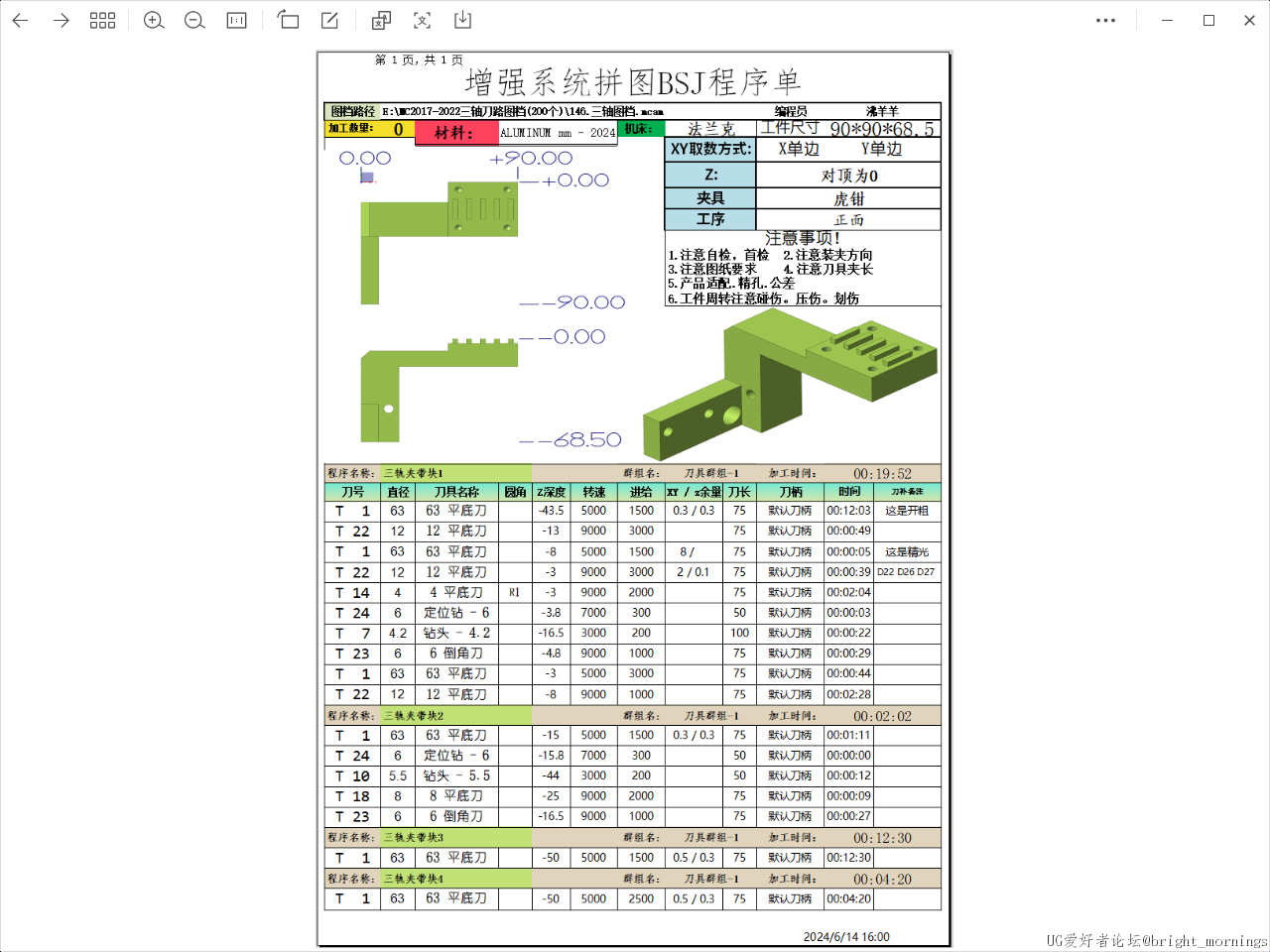Rotate the image
The height and width of the screenshot is (952, 1270).
(x=288, y=20)
